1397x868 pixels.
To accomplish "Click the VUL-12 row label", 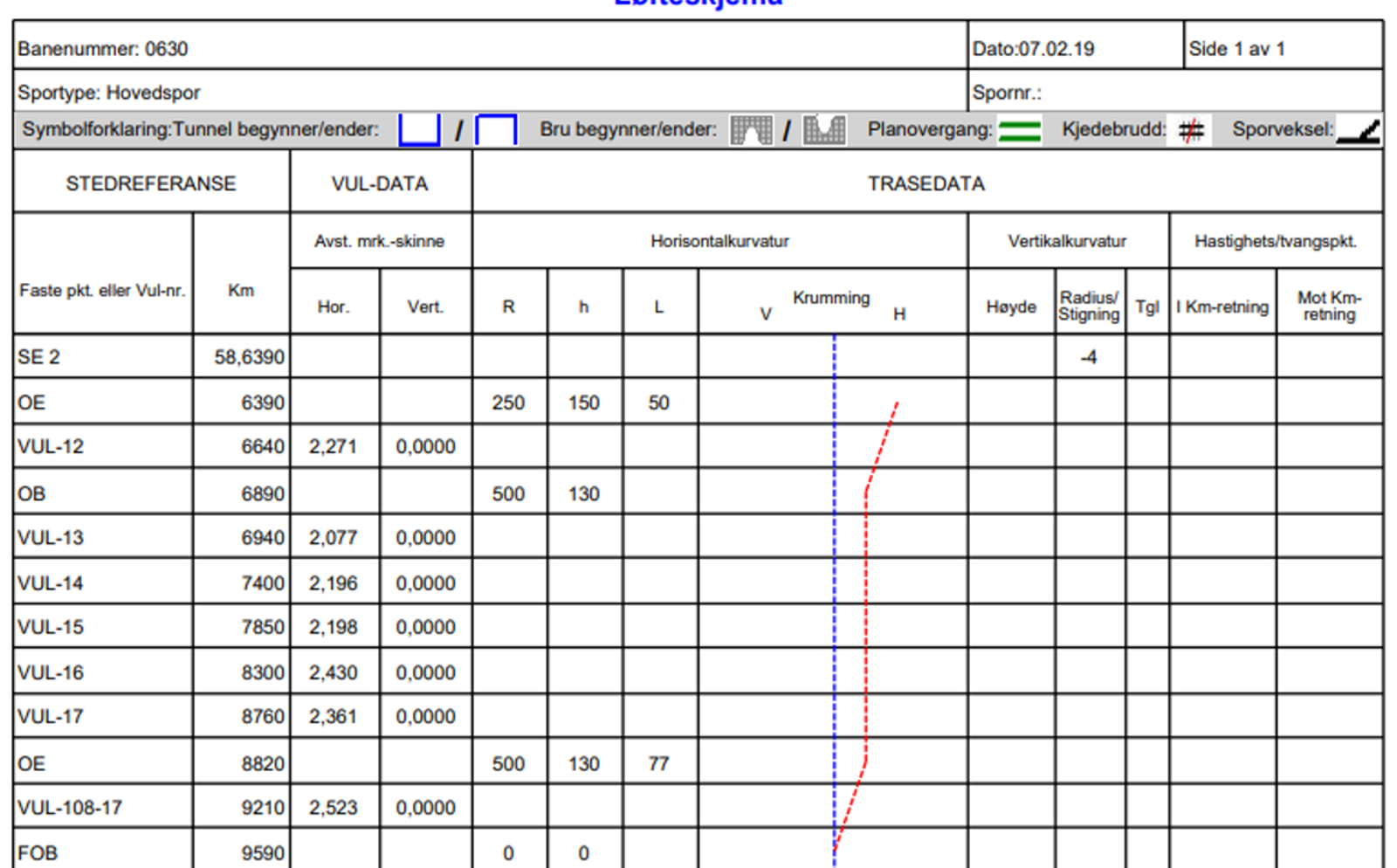I will click(51, 446).
